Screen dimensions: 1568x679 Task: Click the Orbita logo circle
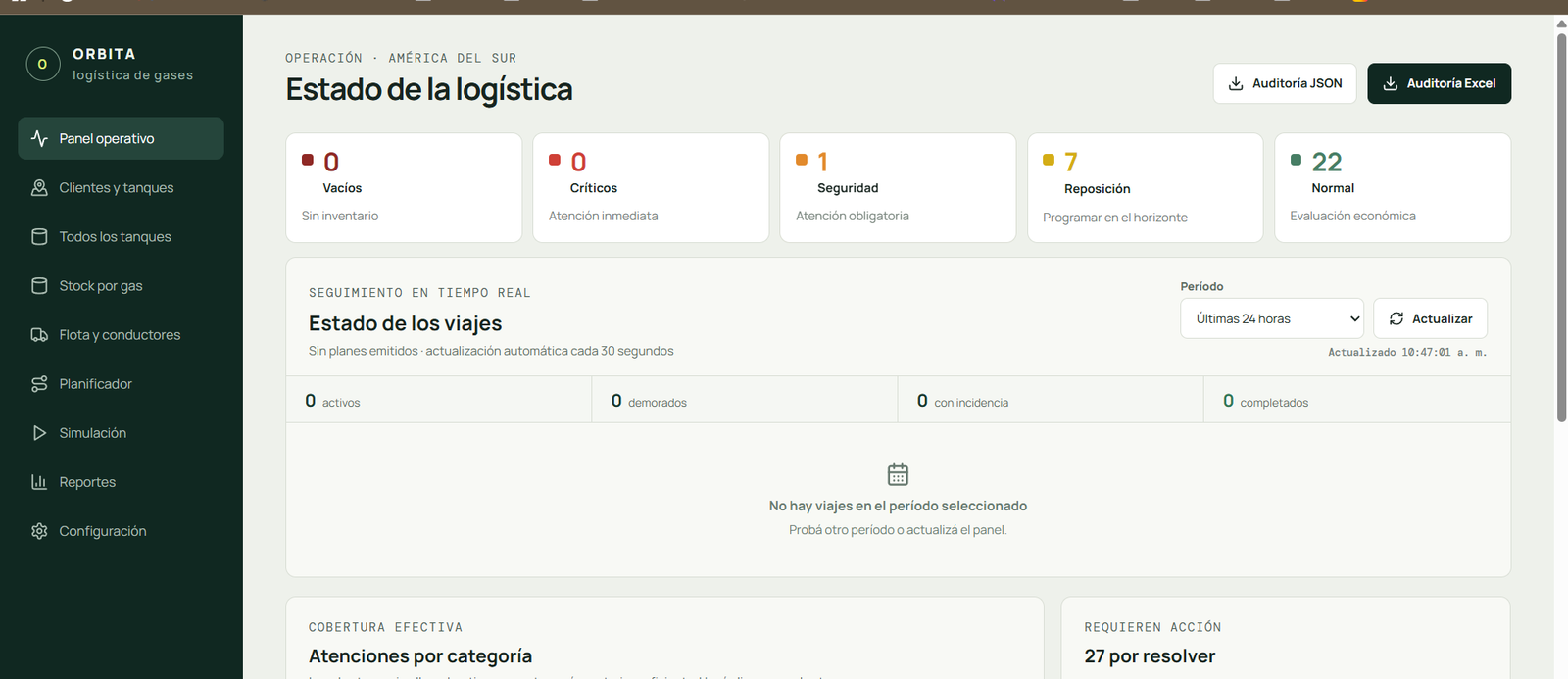coord(42,64)
